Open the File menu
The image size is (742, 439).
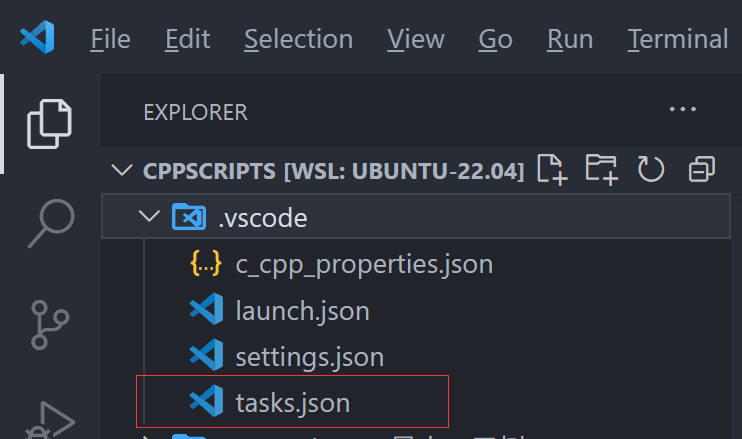pyautogui.click(x=110, y=39)
